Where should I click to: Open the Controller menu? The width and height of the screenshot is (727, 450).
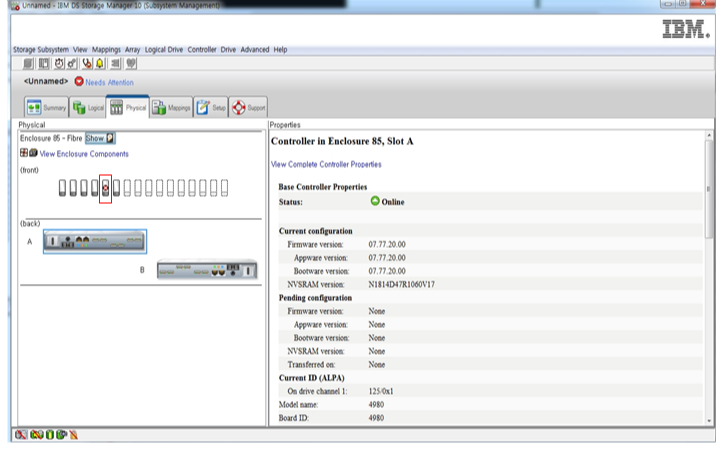click(202, 50)
